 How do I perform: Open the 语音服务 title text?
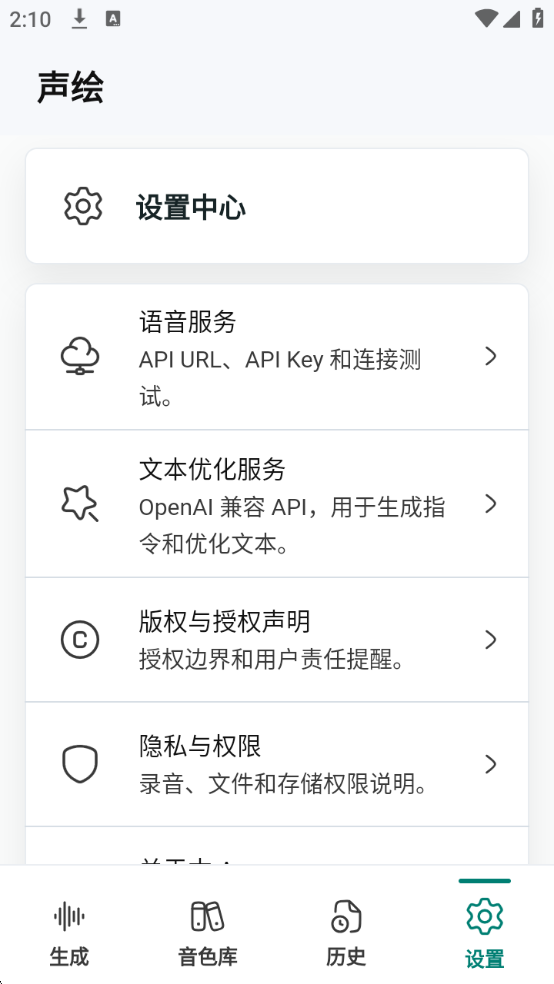click(x=188, y=322)
